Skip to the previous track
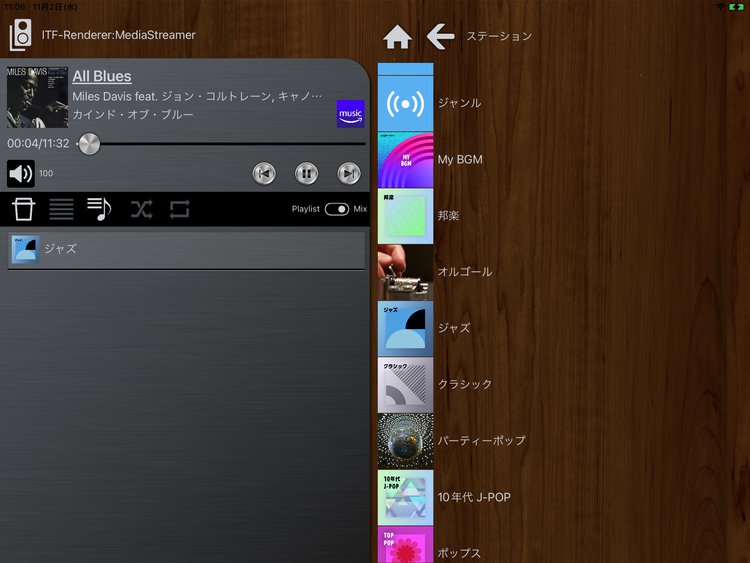750x563 pixels. point(264,174)
